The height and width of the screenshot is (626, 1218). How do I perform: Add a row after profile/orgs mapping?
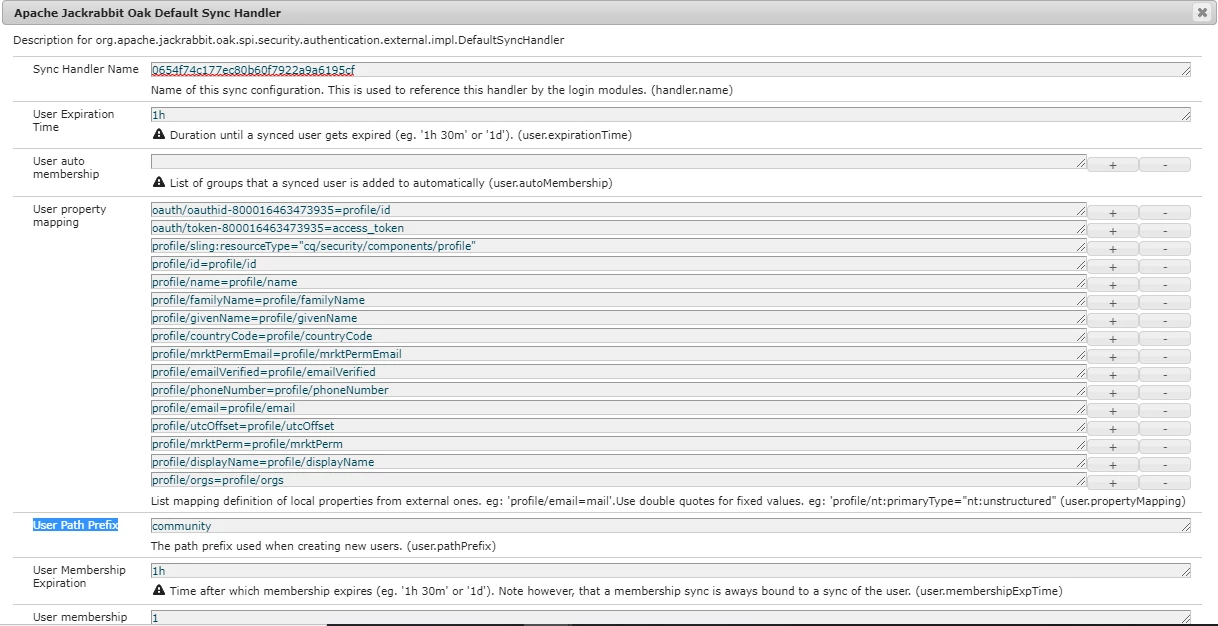[1113, 483]
